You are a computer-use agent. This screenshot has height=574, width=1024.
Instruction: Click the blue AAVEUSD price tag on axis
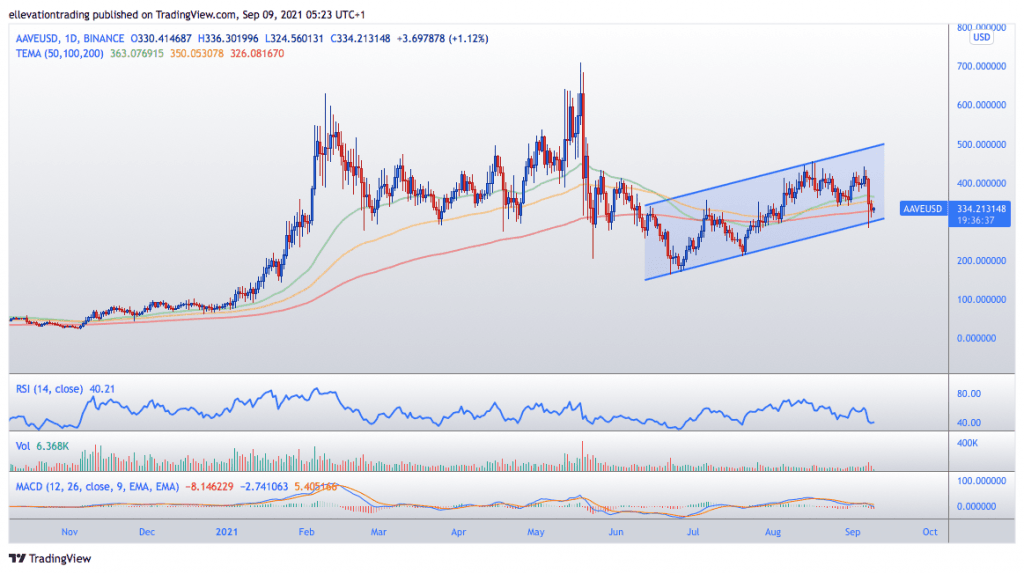click(921, 208)
